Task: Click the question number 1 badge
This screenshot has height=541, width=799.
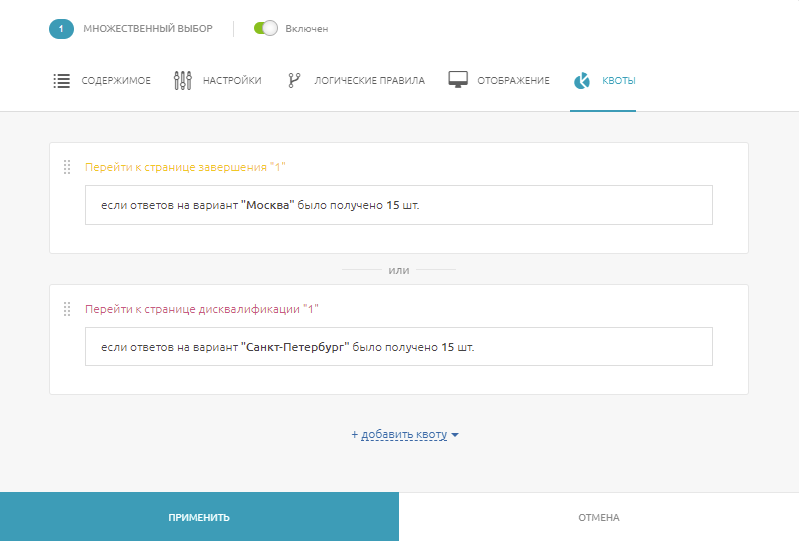Action: pyautogui.click(x=61, y=29)
